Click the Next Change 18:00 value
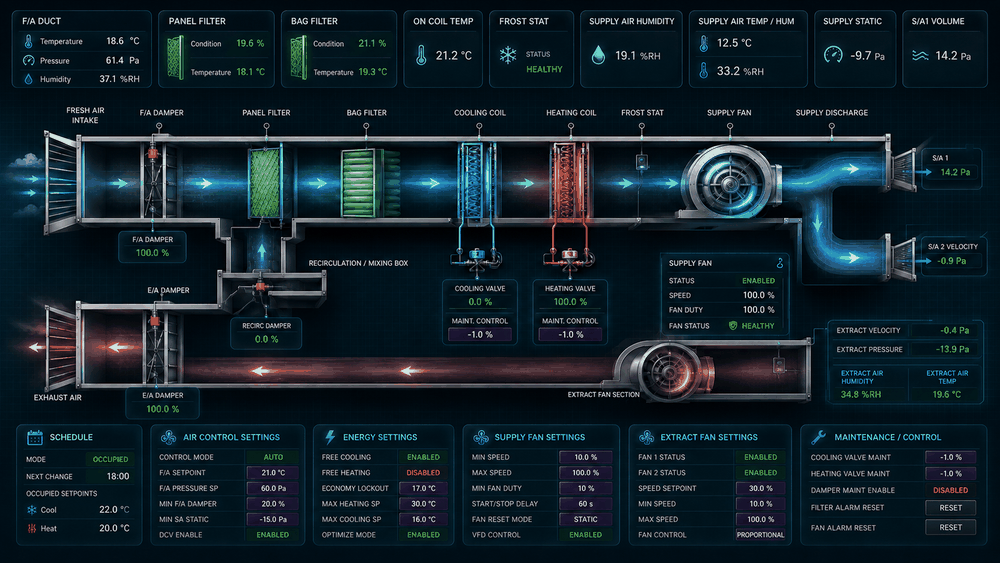 point(118,476)
